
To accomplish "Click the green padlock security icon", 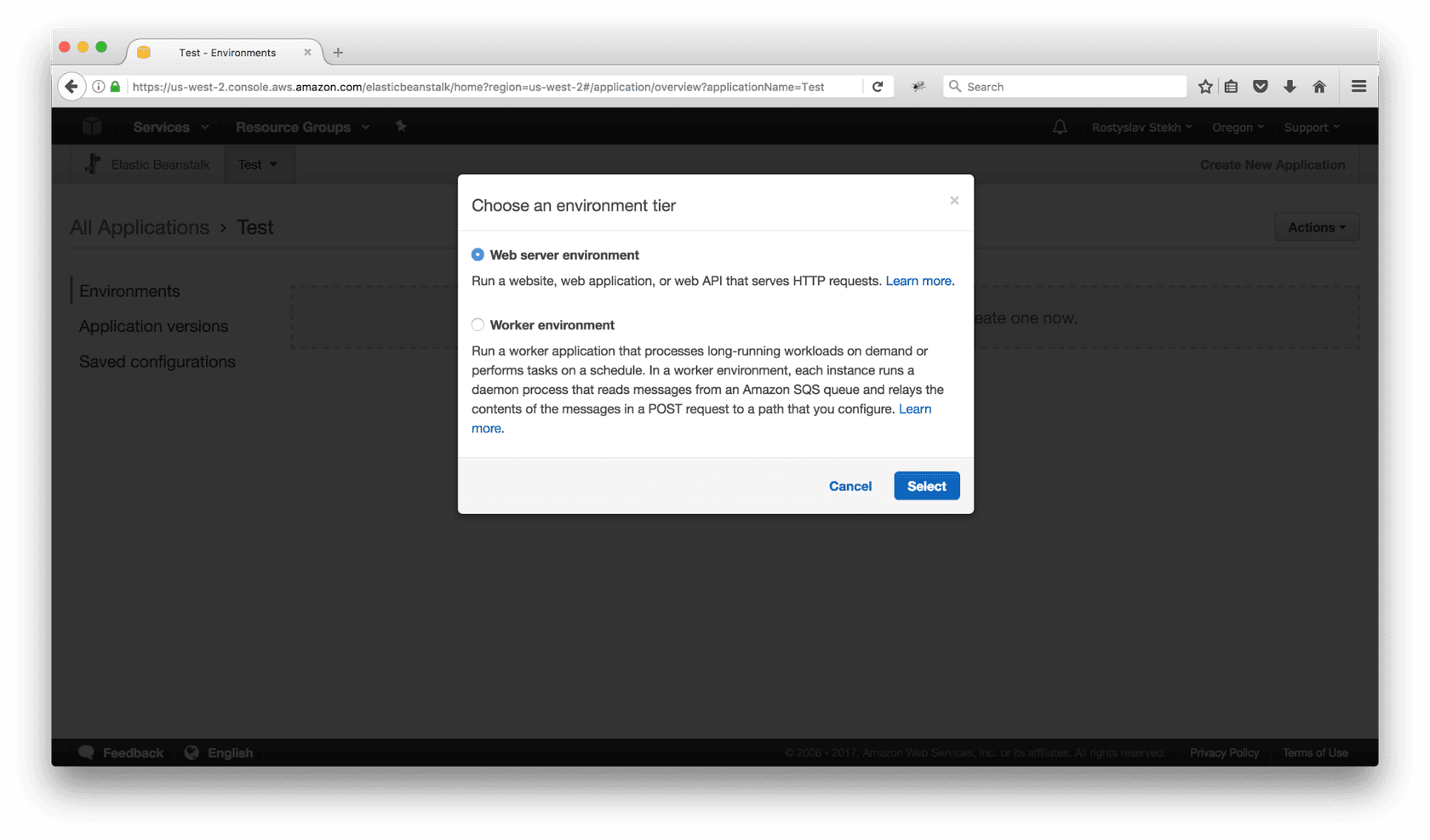I will tap(115, 86).
